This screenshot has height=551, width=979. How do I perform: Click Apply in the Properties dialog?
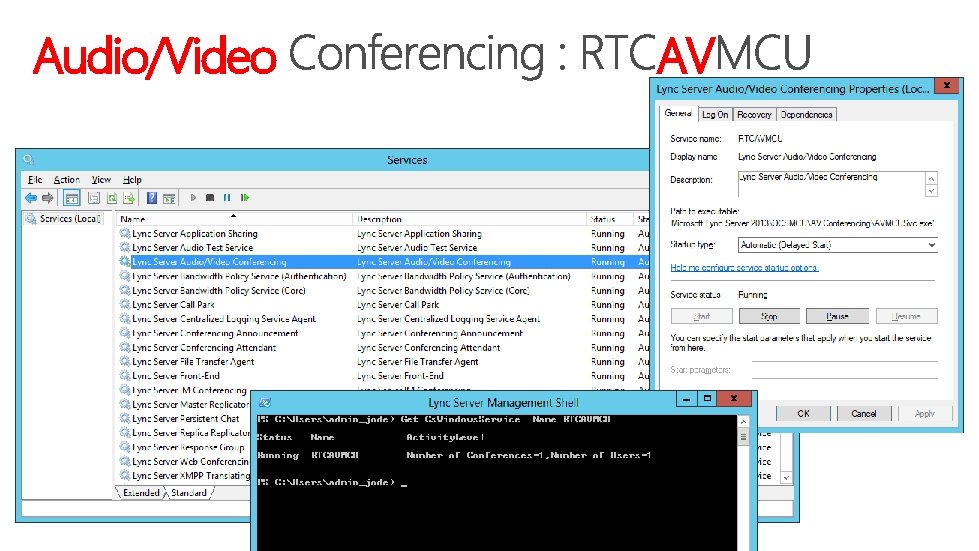(925, 414)
